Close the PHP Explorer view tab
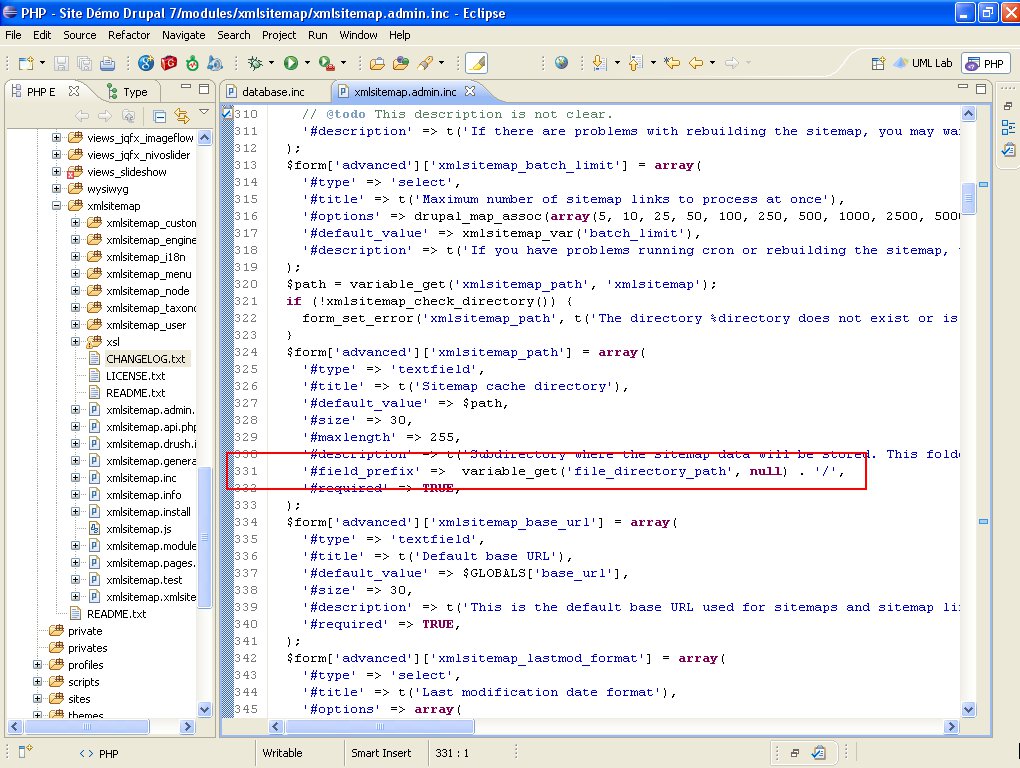Image resolution: width=1020 pixels, height=768 pixels. (x=74, y=91)
